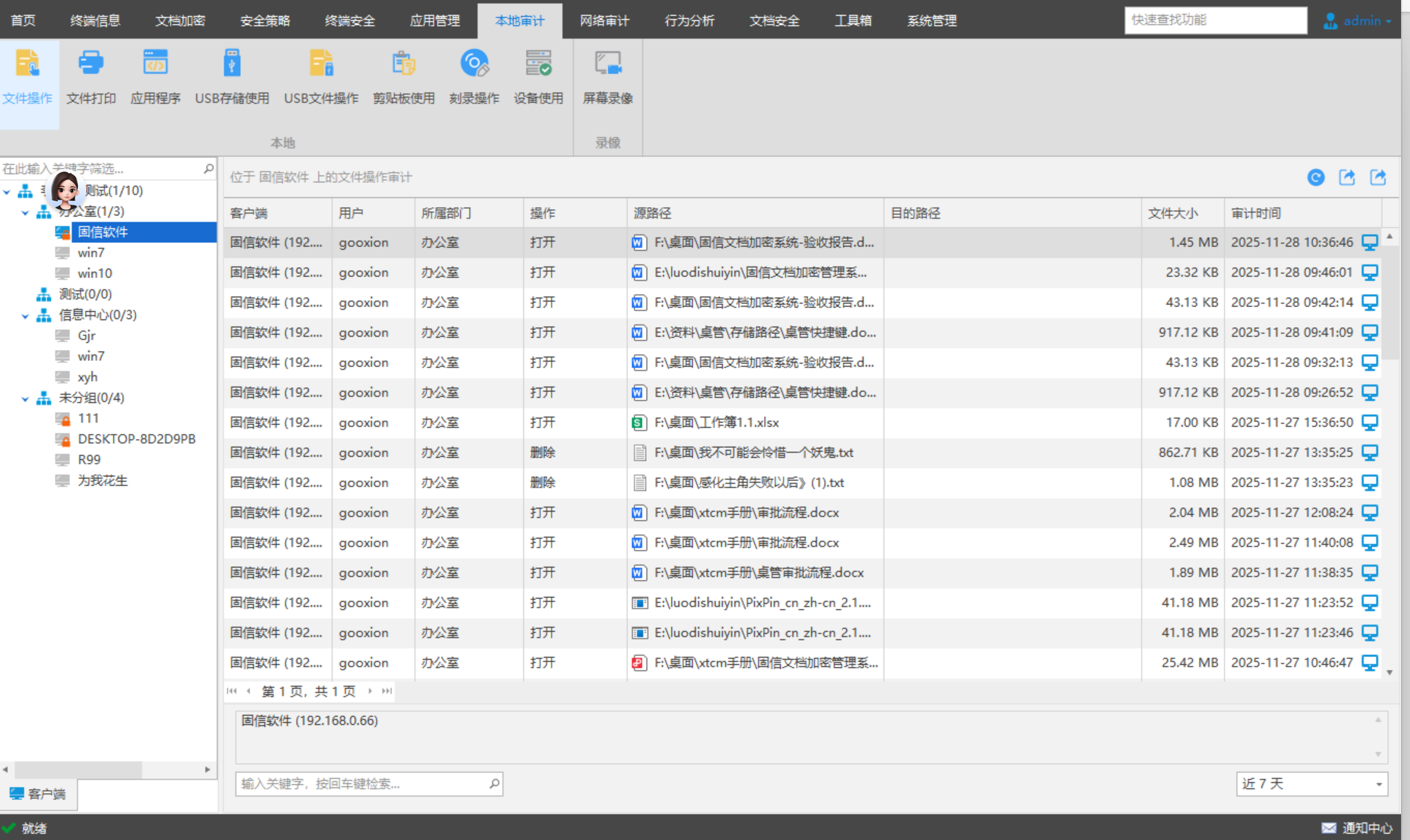Switch to the 网络审计 tab
The height and width of the screenshot is (840, 1410).
(604, 21)
